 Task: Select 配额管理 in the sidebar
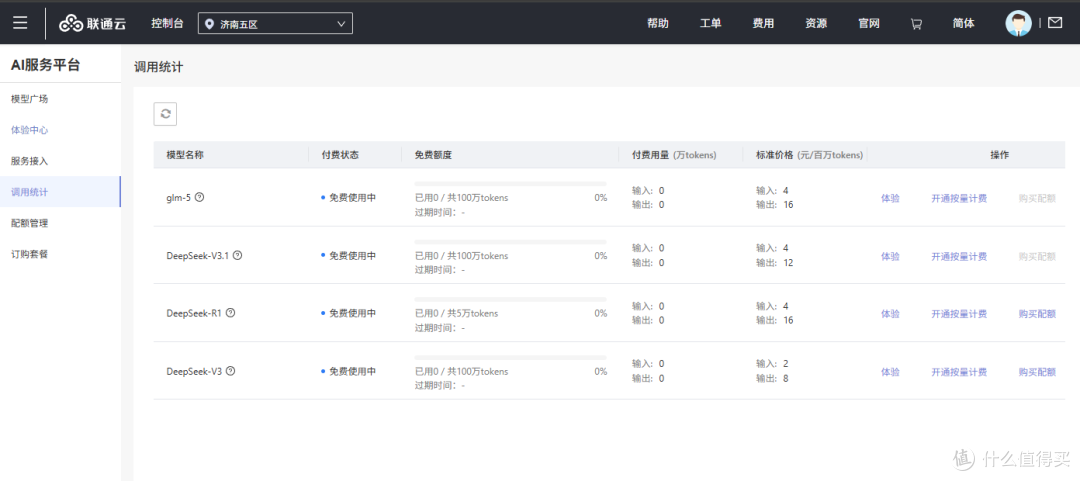click(x=29, y=223)
